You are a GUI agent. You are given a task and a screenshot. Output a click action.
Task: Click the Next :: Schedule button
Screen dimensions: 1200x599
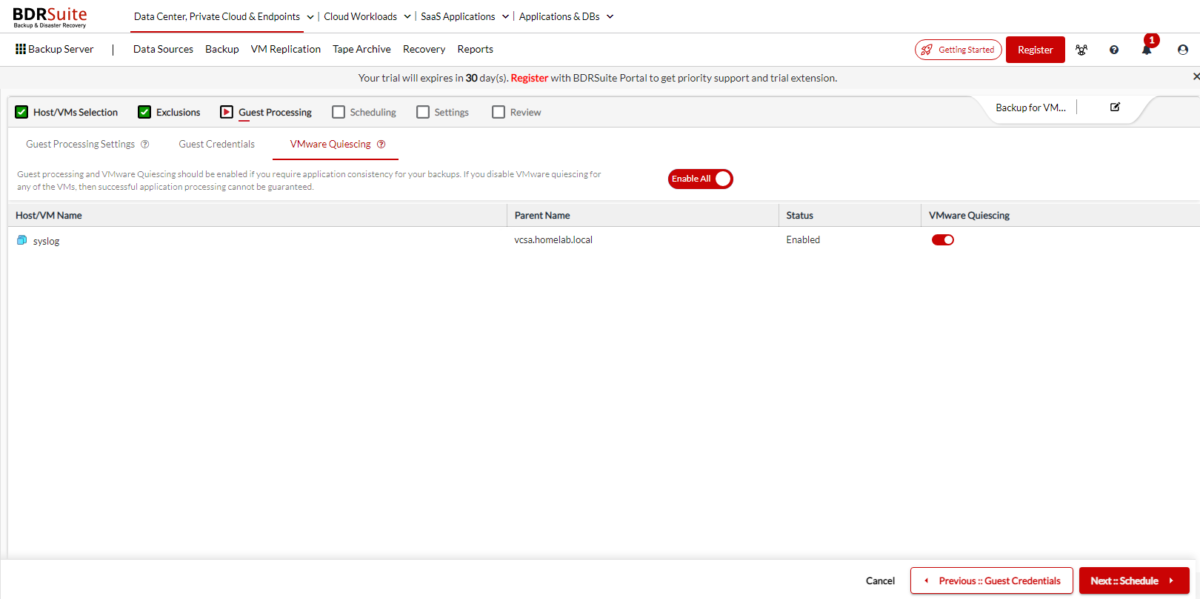point(1133,580)
